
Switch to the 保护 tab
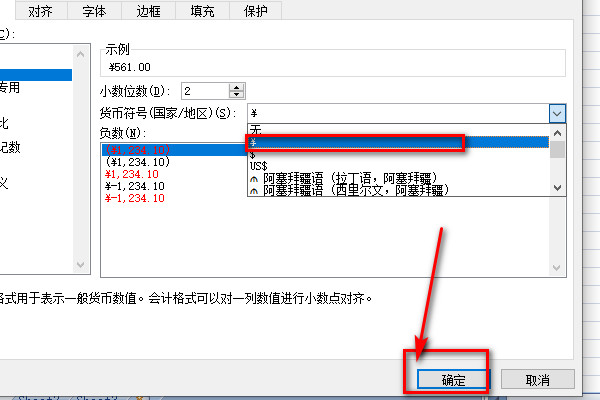pyautogui.click(x=256, y=11)
